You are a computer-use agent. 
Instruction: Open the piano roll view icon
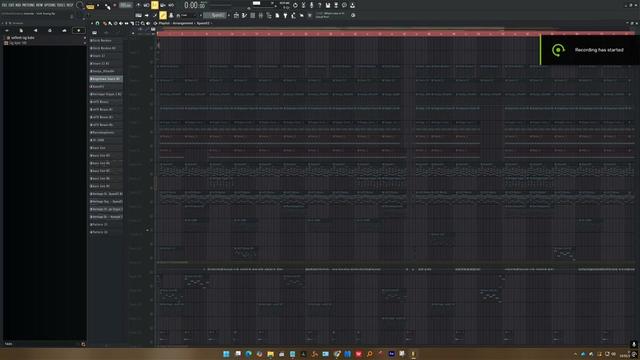pyautogui.click(x=244, y=15)
